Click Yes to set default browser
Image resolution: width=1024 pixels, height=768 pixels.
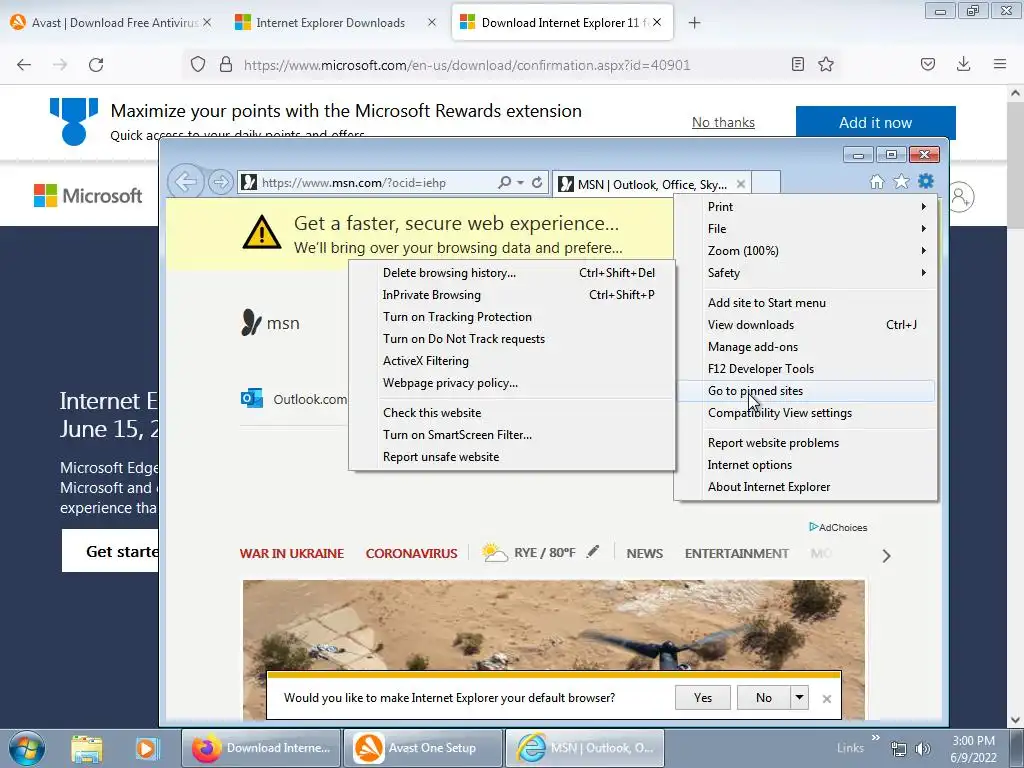click(x=703, y=697)
